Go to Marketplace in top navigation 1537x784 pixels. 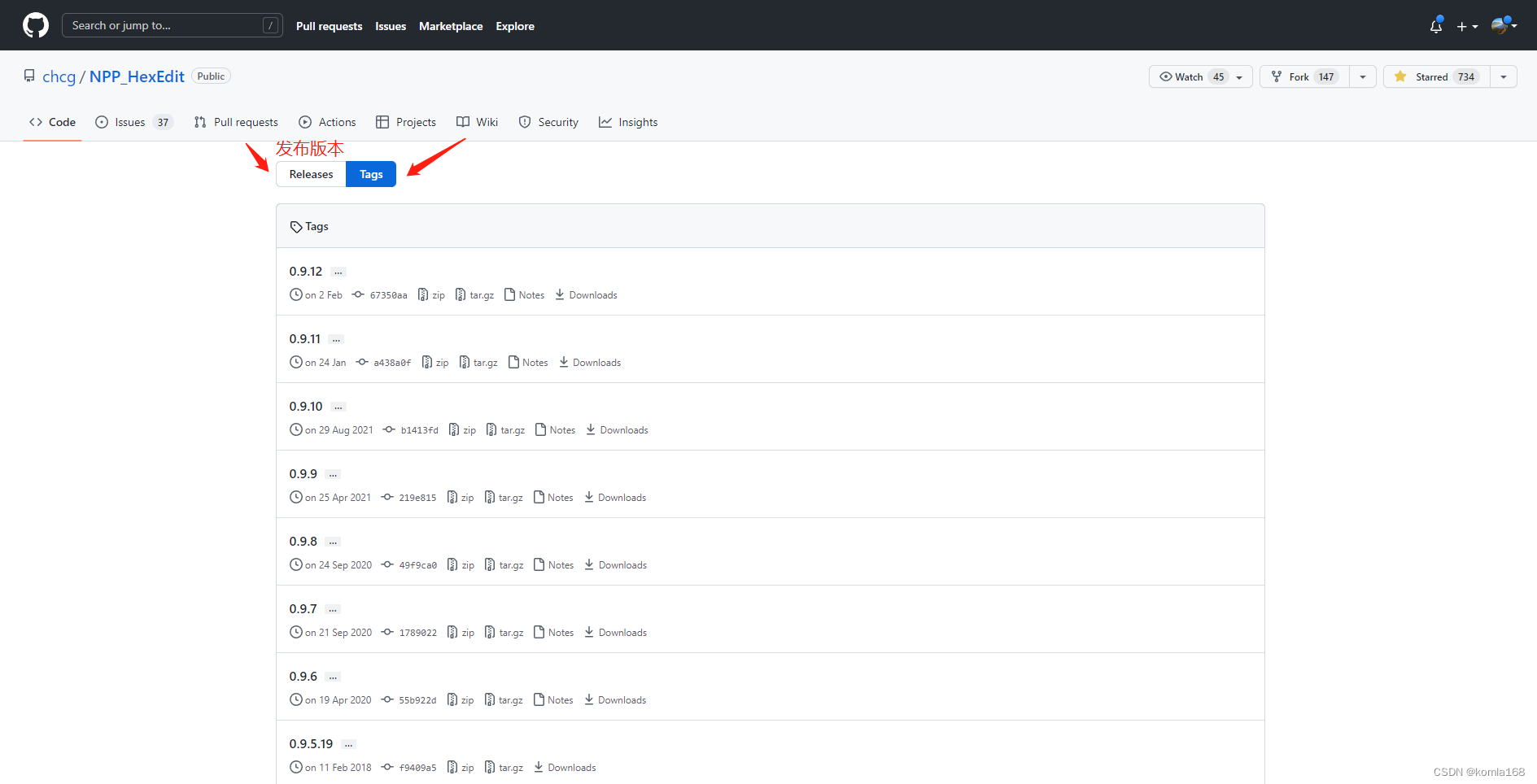[451, 26]
